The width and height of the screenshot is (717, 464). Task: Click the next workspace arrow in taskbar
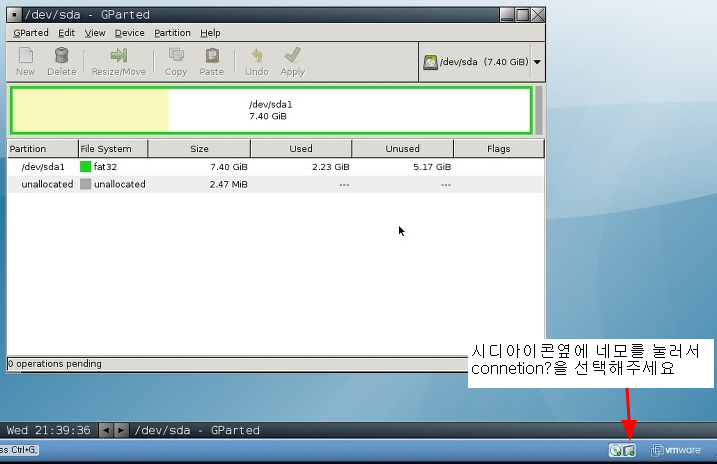tap(121, 430)
